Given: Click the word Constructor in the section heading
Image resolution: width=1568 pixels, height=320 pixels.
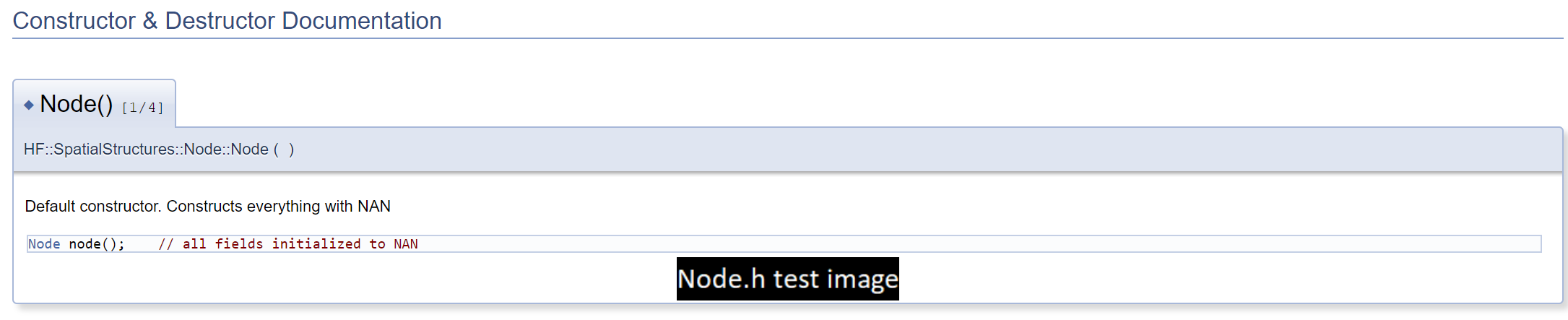Looking at the screenshot, I should tap(74, 21).
